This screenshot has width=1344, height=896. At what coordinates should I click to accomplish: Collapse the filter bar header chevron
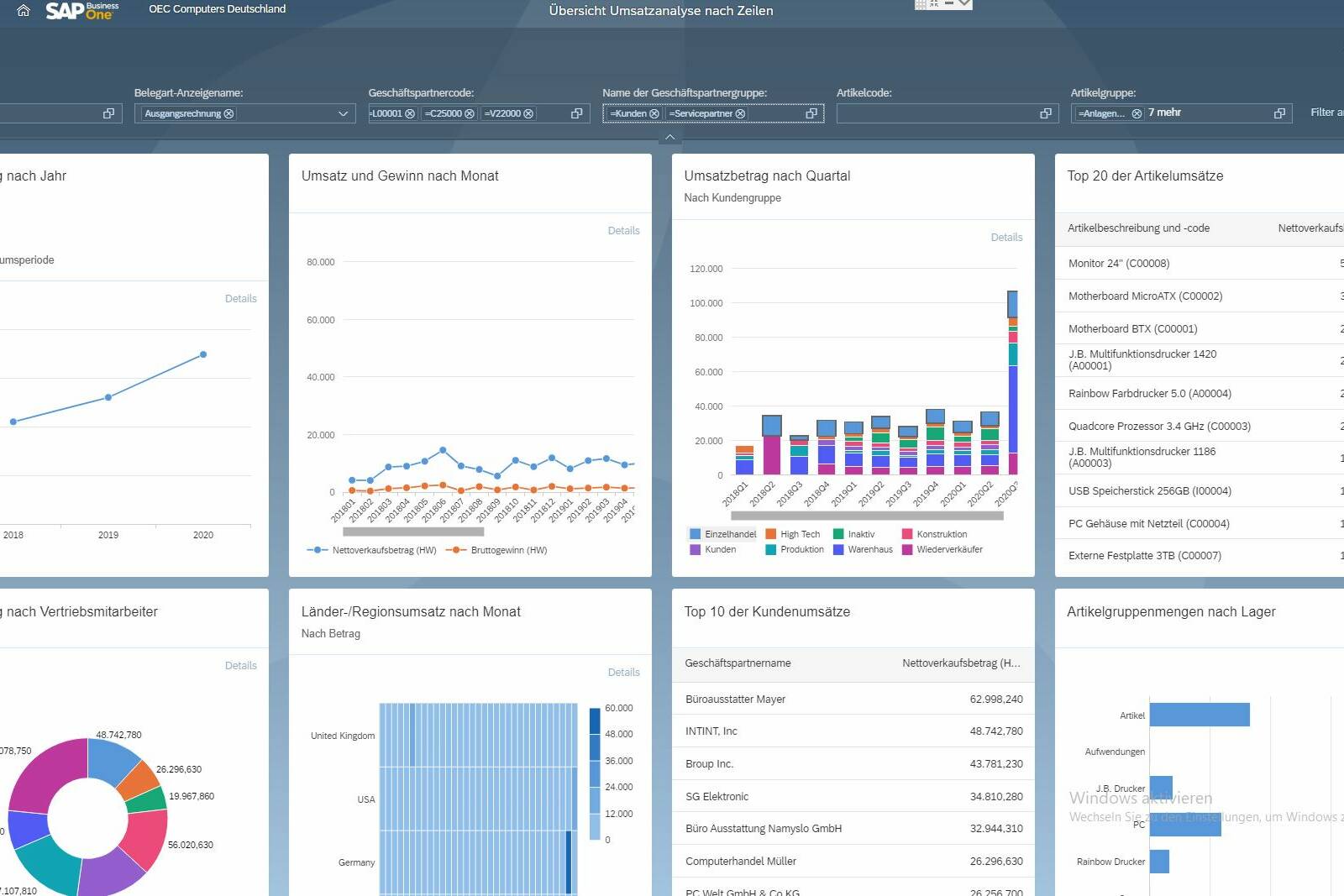pos(669,137)
